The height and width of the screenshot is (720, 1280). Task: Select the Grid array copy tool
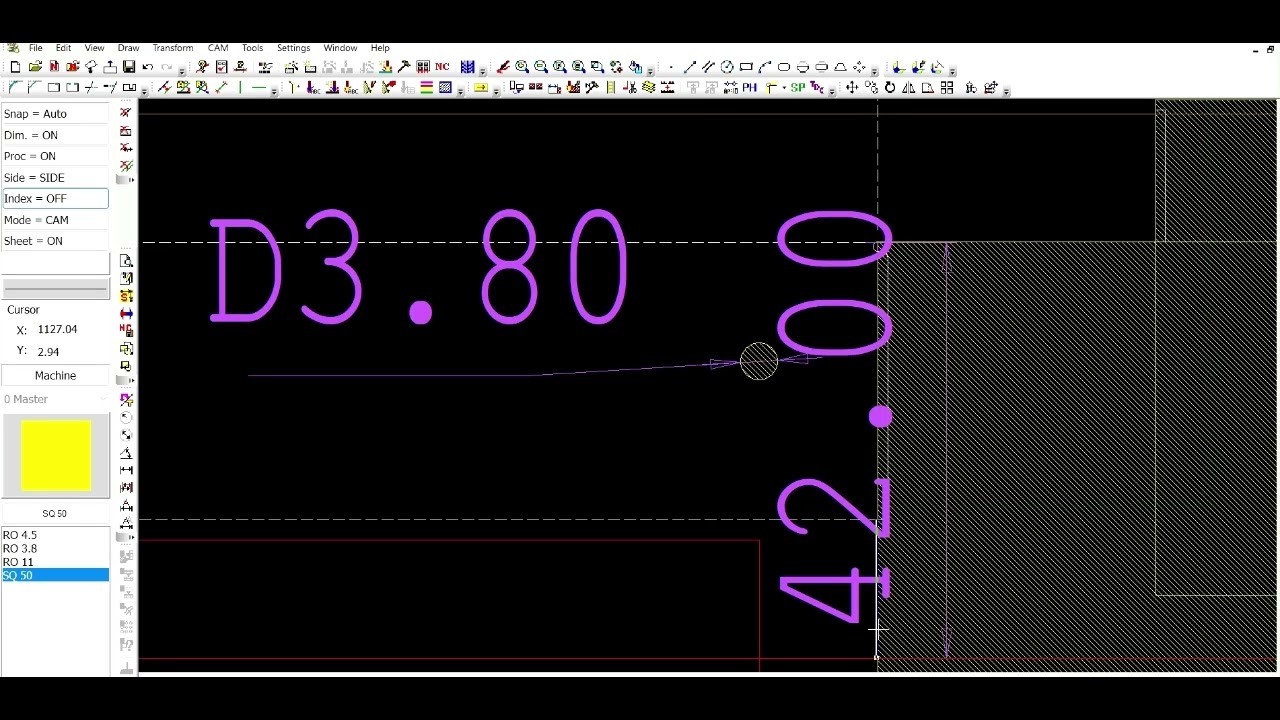pos(947,88)
